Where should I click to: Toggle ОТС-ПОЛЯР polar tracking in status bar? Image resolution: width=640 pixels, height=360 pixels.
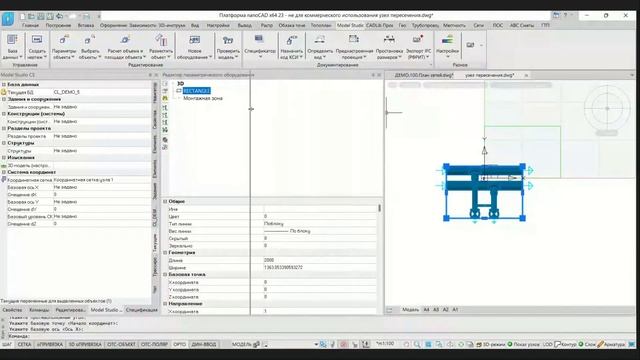[154, 344]
